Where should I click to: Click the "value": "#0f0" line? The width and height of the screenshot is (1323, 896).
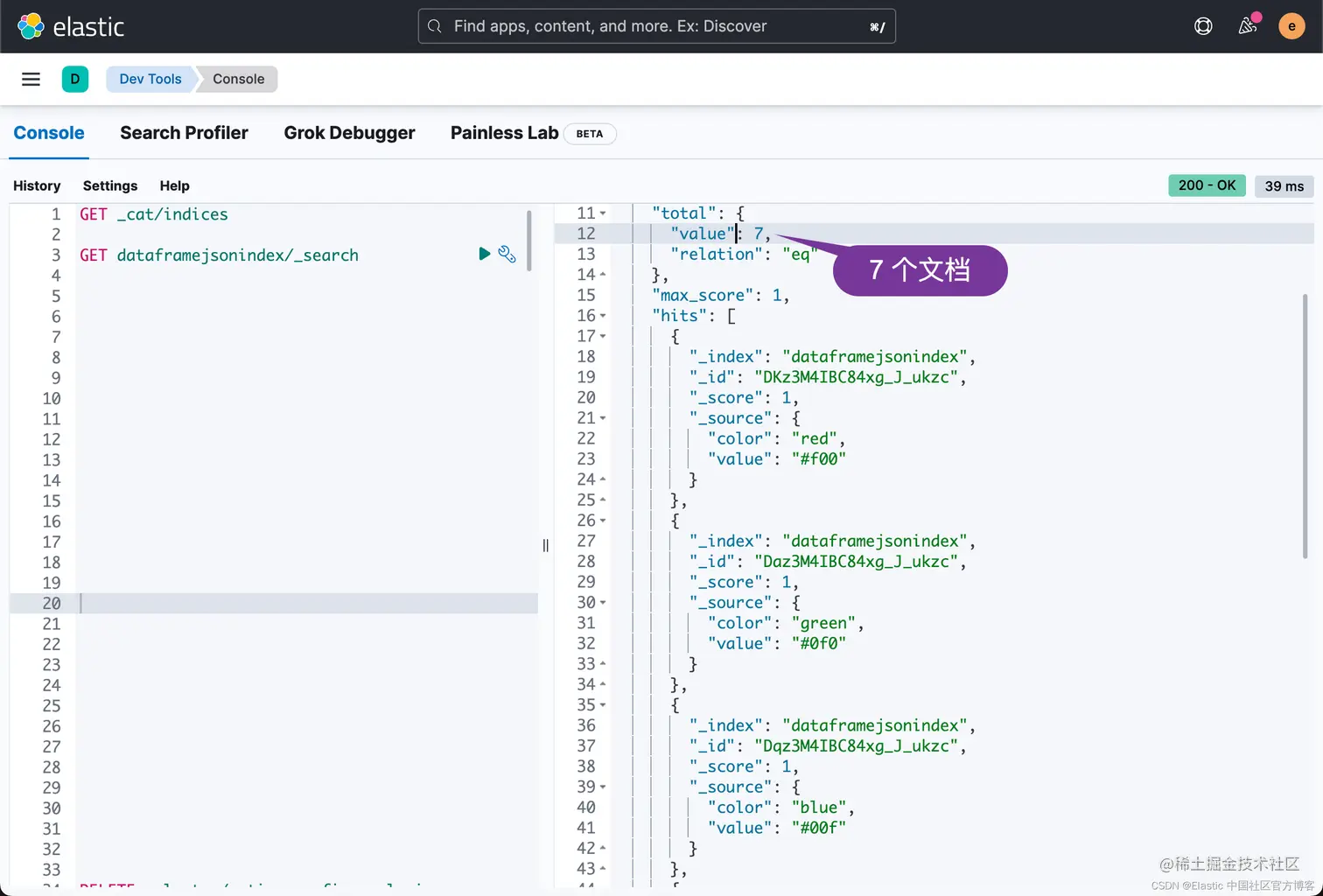click(x=775, y=644)
